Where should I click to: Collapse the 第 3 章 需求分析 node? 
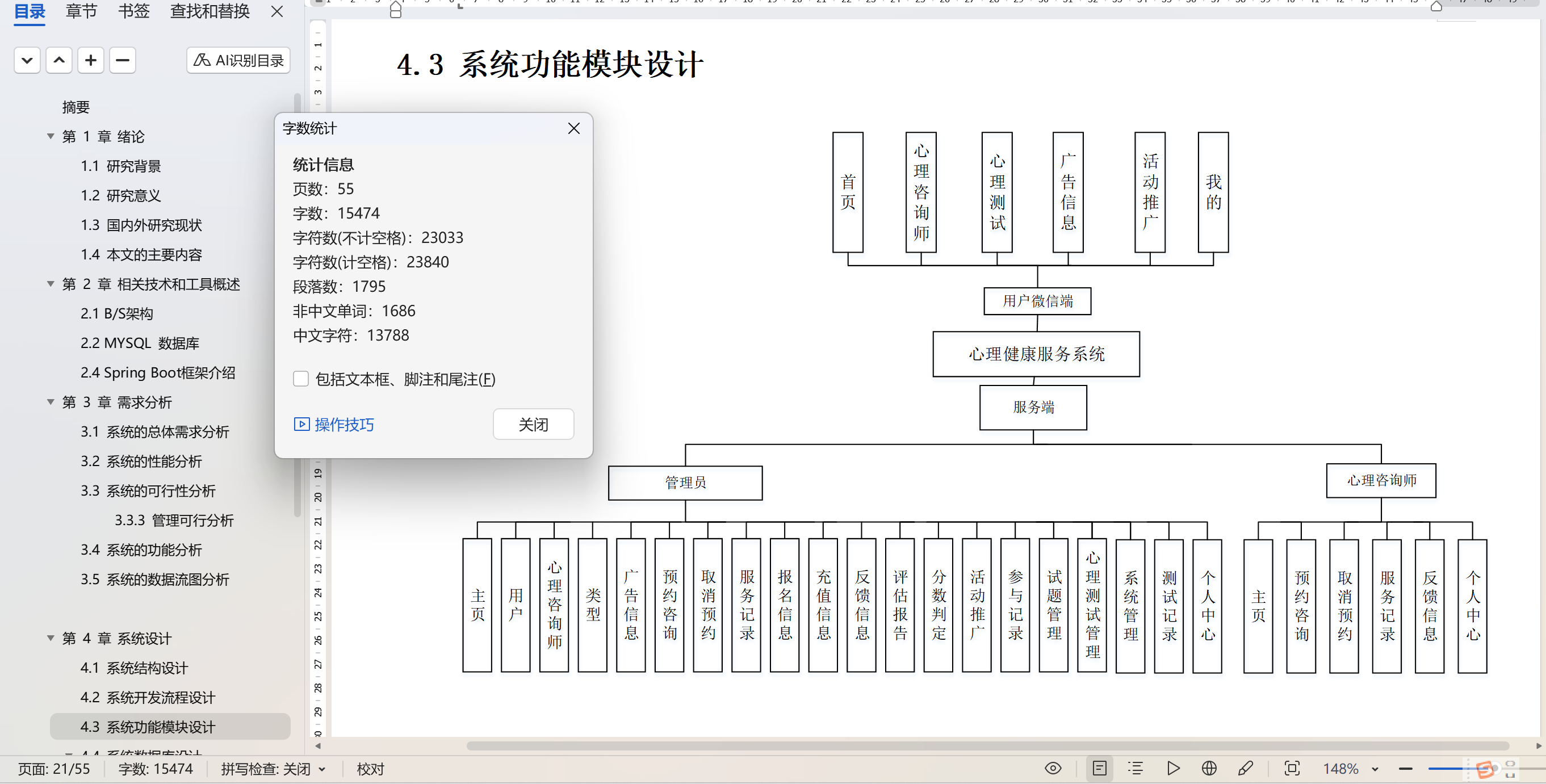point(51,402)
